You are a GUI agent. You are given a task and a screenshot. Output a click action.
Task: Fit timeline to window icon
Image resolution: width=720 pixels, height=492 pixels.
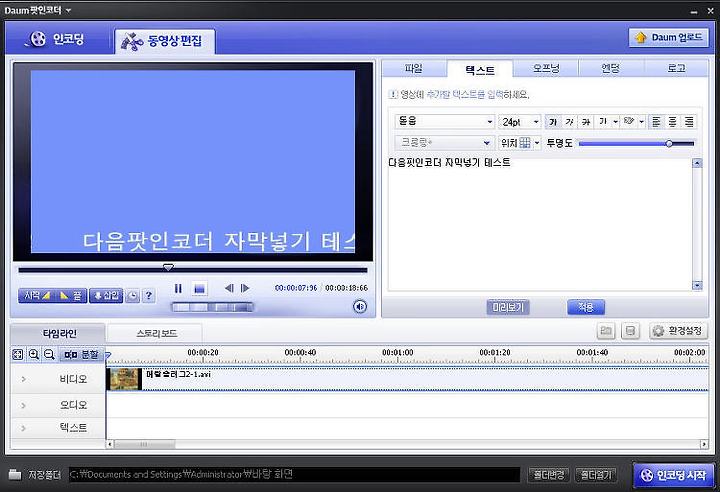17,354
